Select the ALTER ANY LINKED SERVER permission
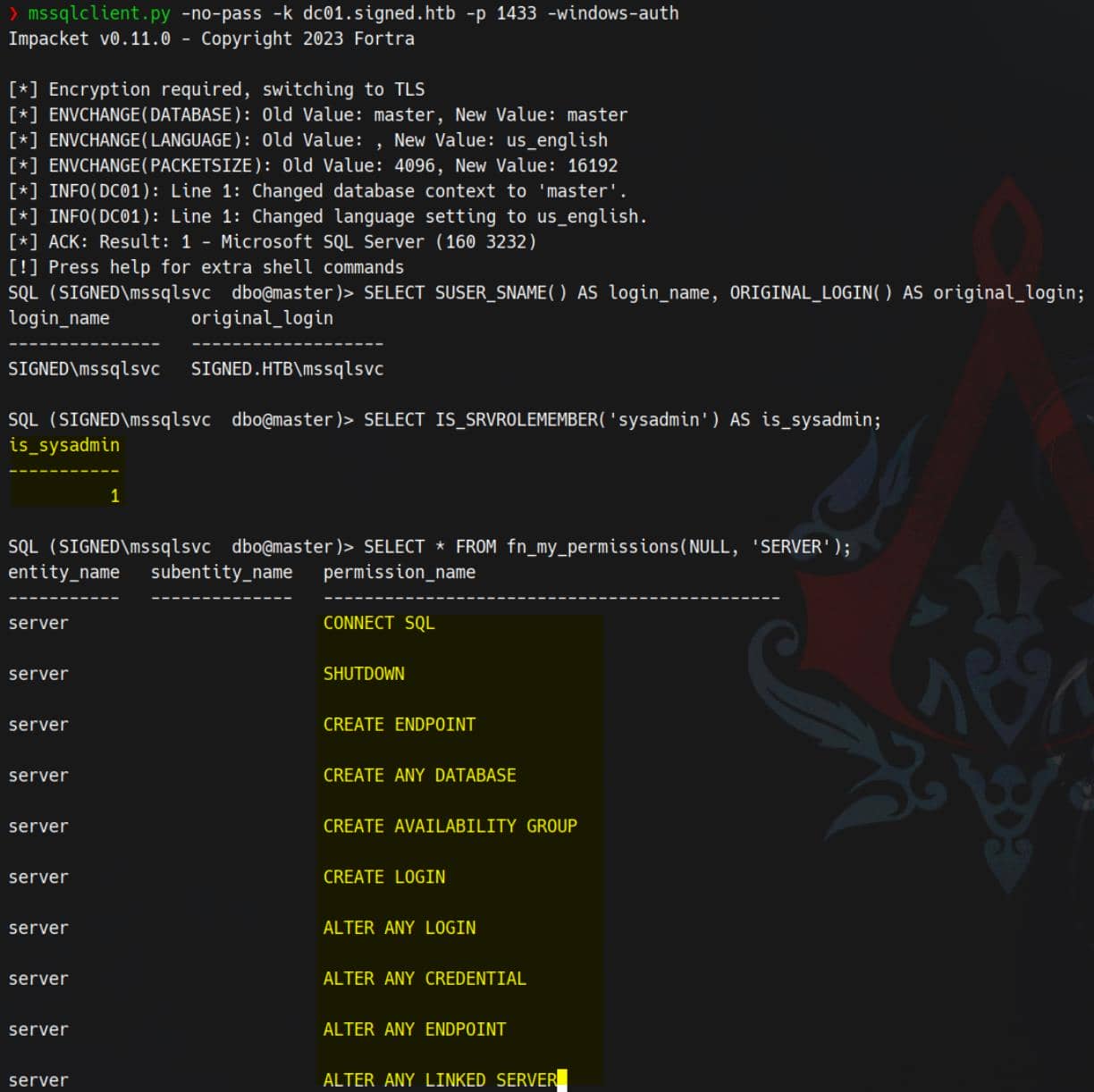The image size is (1094, 1092). click(440, 1080)
